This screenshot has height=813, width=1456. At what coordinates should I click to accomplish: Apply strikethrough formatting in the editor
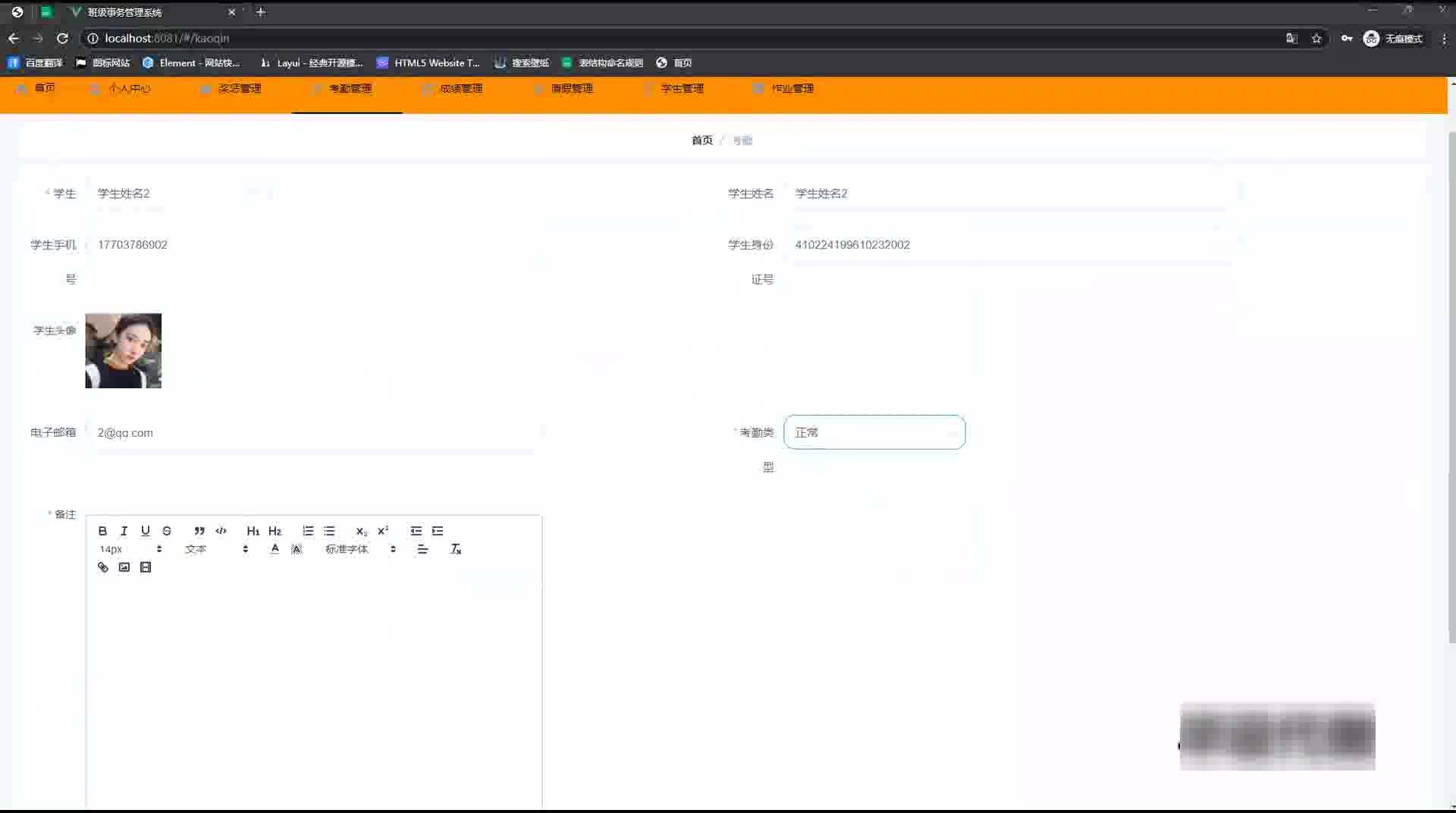point(167,531)
